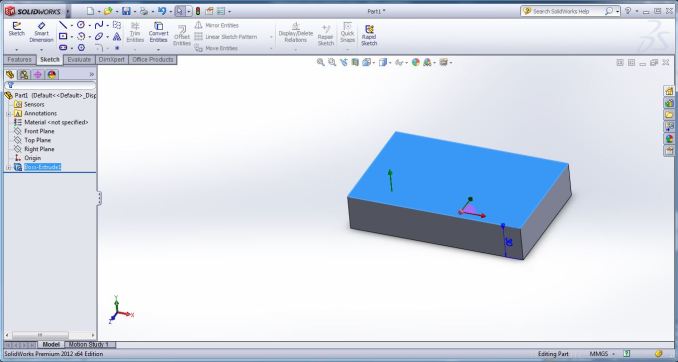Select the Smart Dimension tool

click(x=42, y=32)
